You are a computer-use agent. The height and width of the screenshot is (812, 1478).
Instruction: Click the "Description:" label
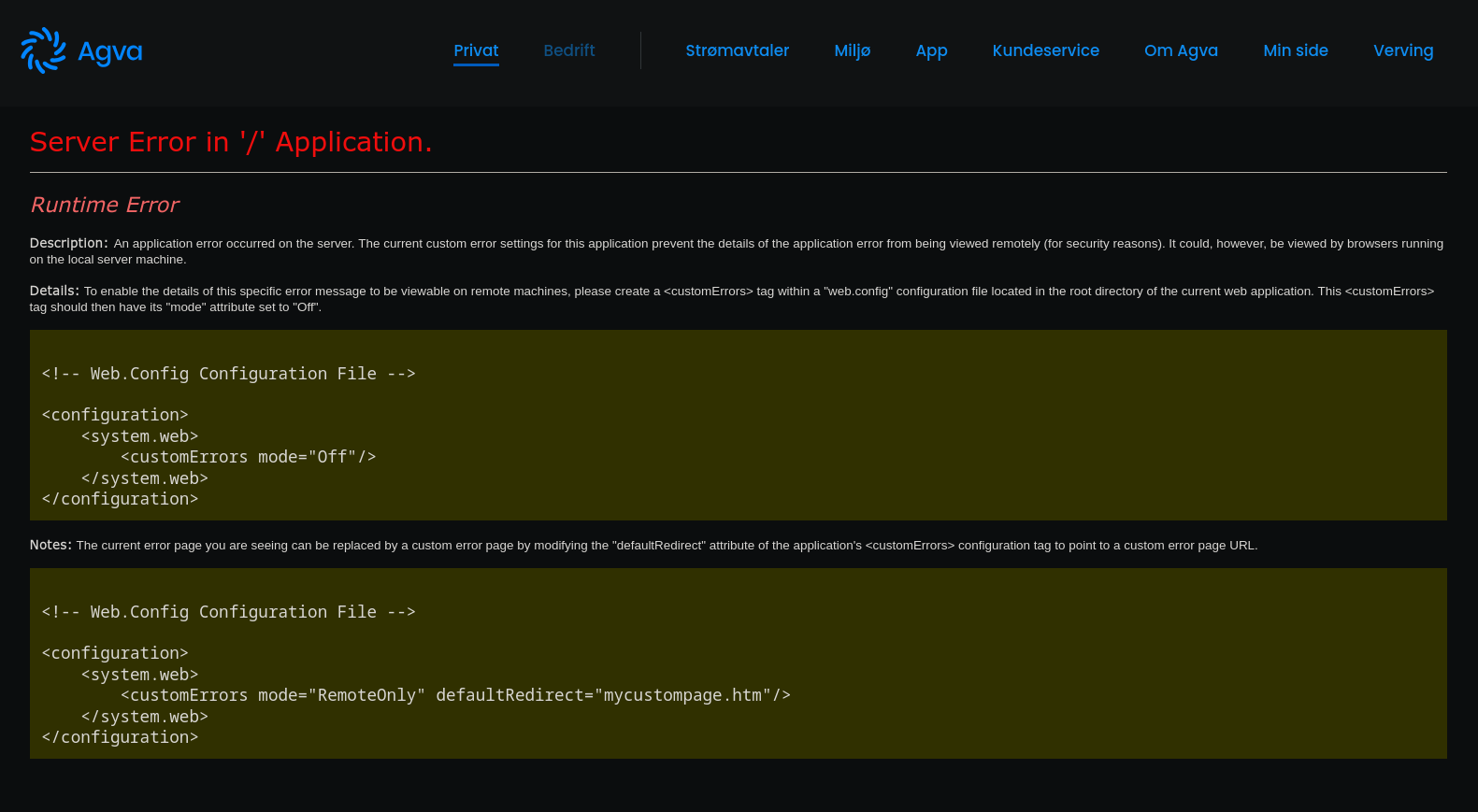coord(69,243)
